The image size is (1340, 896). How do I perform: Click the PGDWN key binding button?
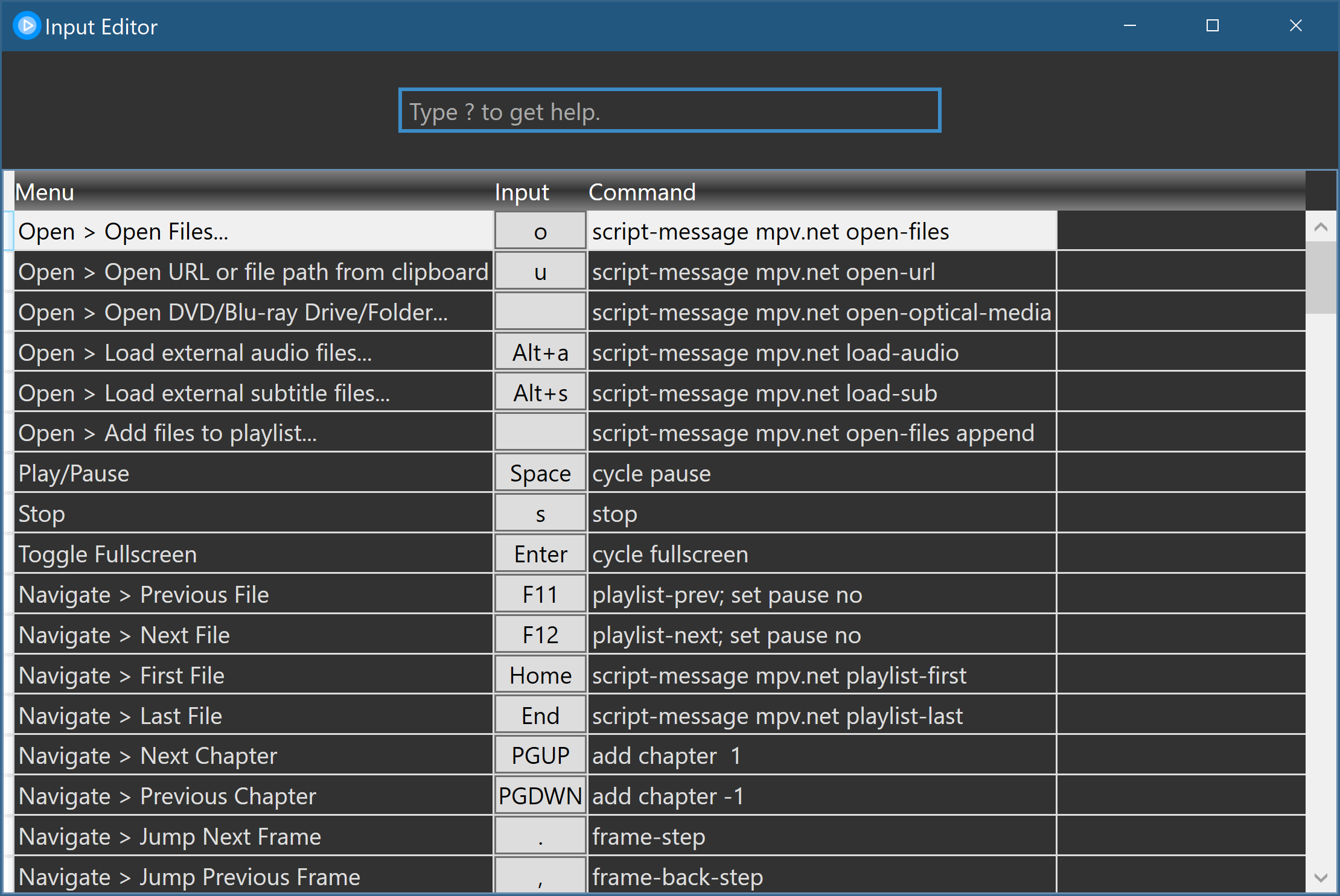coord(540,796)
